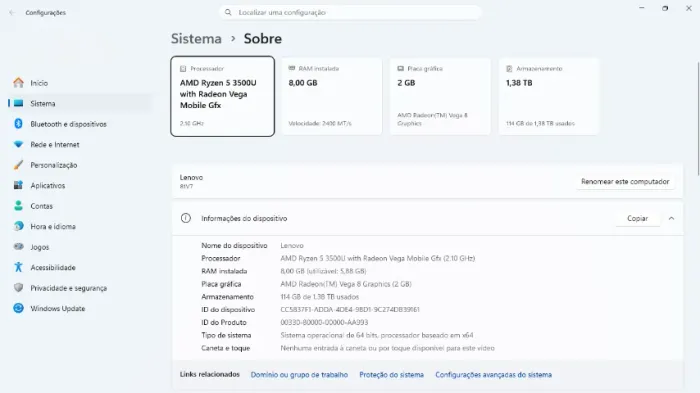Image resolution: width=700 pixels, height=393 pixels.
Task: Click the ID do Produto value 00330-80000
Action: pyautogui.click(x=324, y=322)
